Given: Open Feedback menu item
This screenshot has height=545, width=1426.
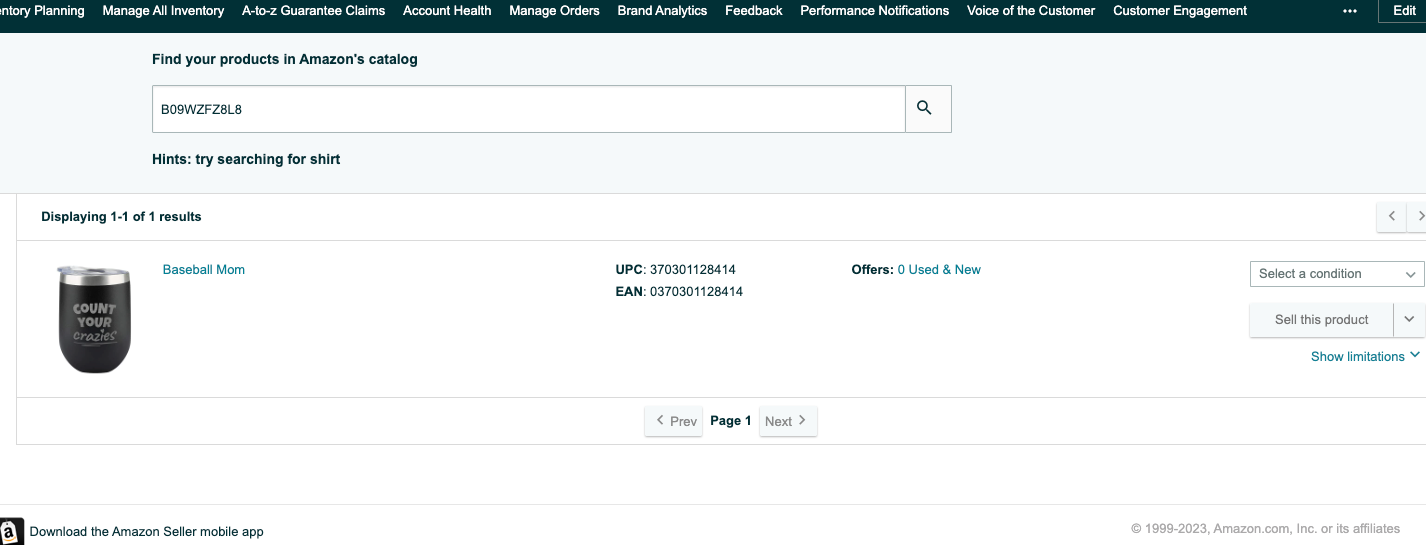Looking at the screenshot, I should [x=754, y=11].
